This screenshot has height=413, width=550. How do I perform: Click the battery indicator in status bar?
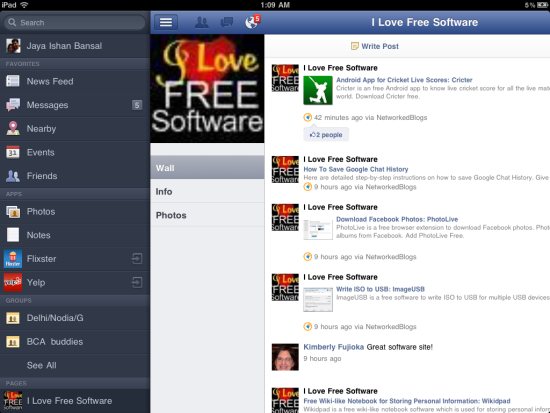(x=542, y=5)
